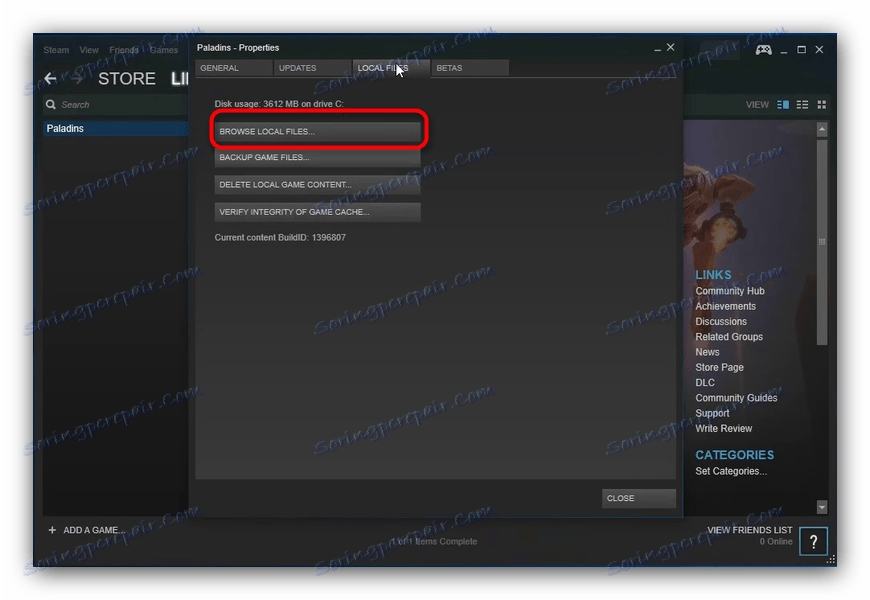Open DLC link
The image size is (870, 600).
tap(705, 382)
